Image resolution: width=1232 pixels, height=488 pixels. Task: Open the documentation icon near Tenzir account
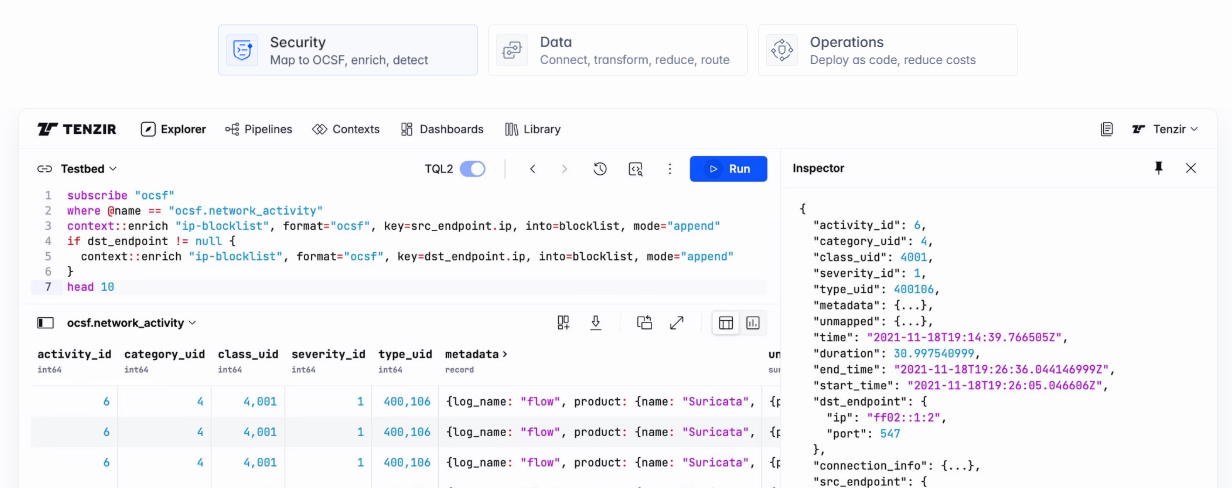[1107, 129]
